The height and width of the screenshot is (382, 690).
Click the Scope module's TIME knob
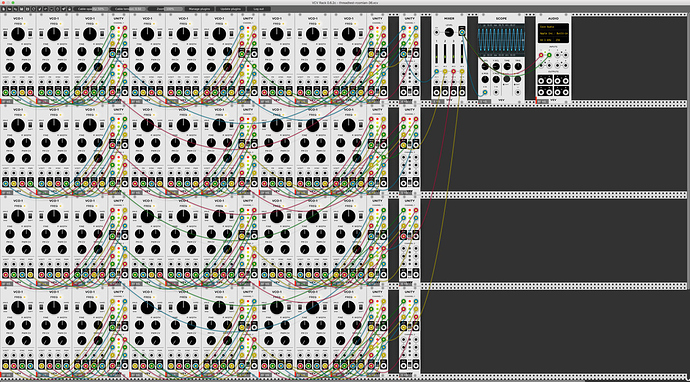(507, 66)
